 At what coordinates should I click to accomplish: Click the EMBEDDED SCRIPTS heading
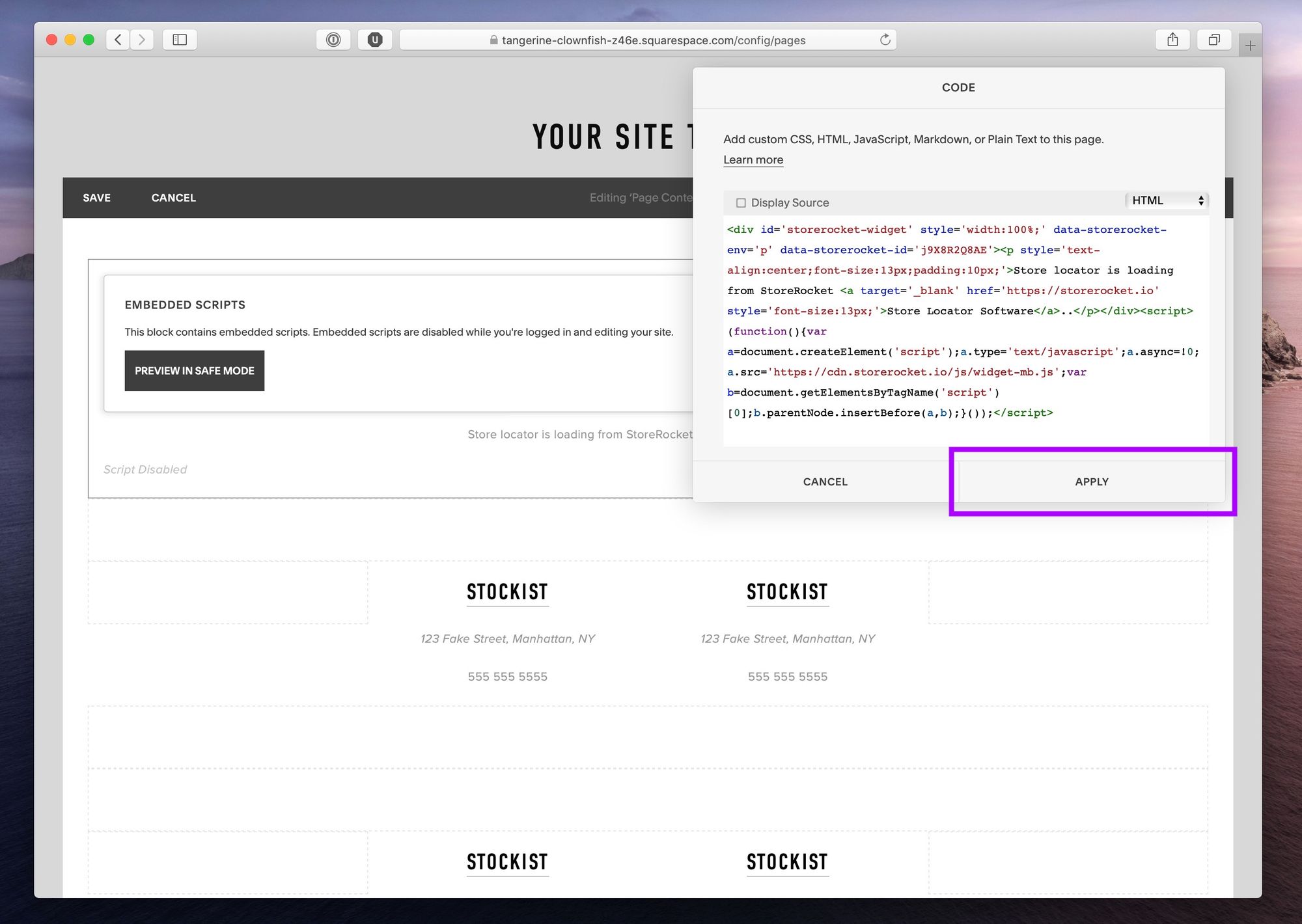click(185, 305)
